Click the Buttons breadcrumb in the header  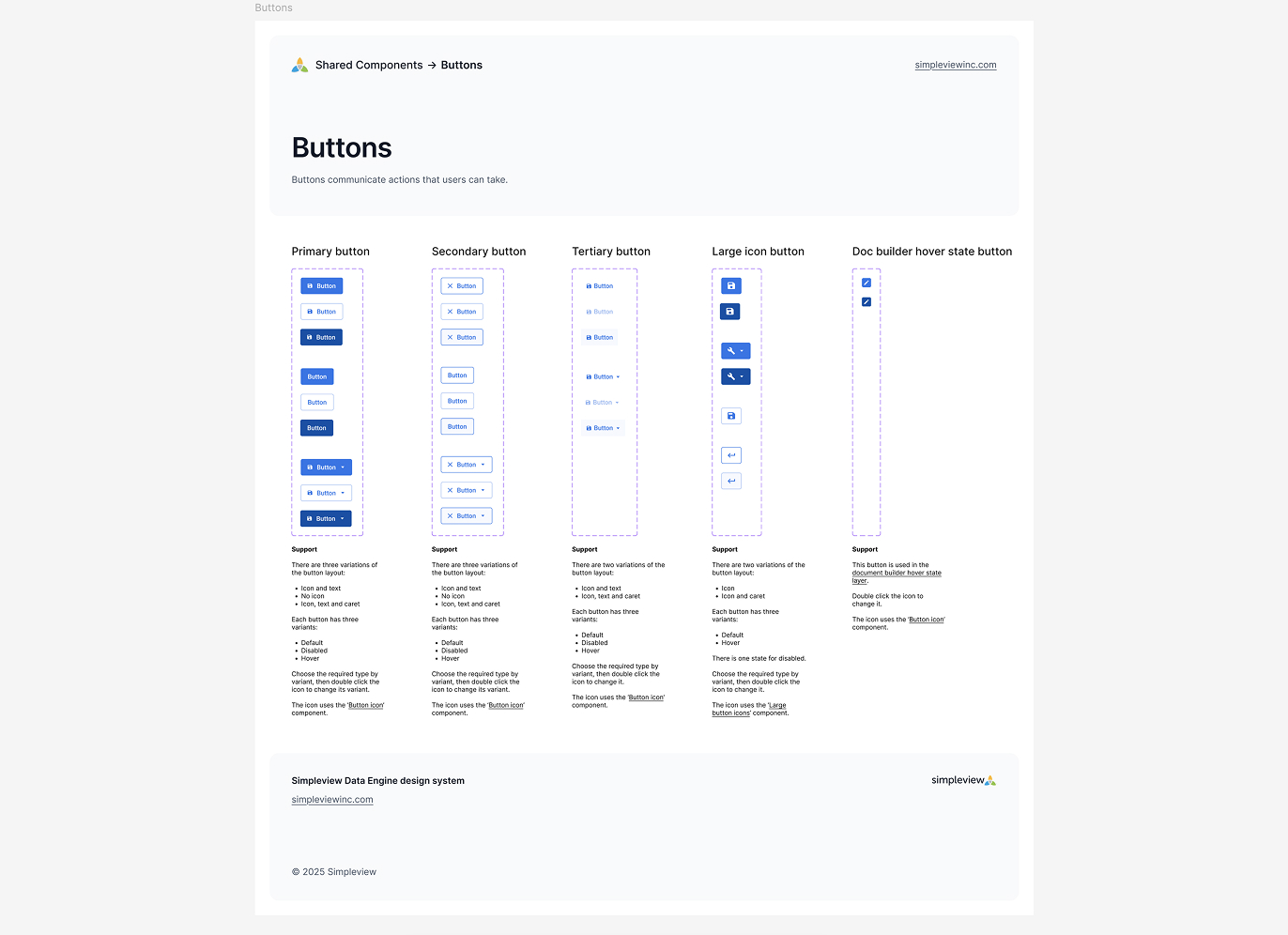click(x=462, y=65)
